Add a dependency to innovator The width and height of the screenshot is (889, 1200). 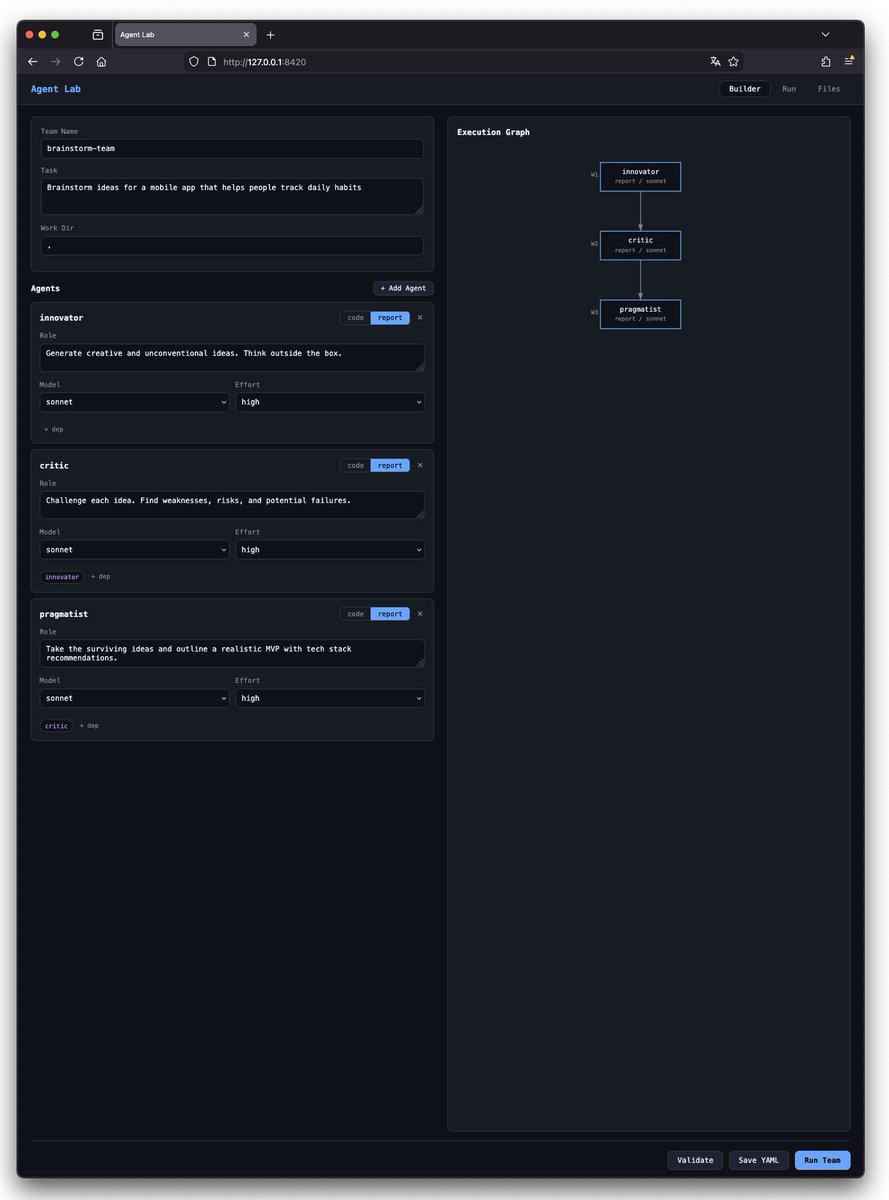coord(54,429)
